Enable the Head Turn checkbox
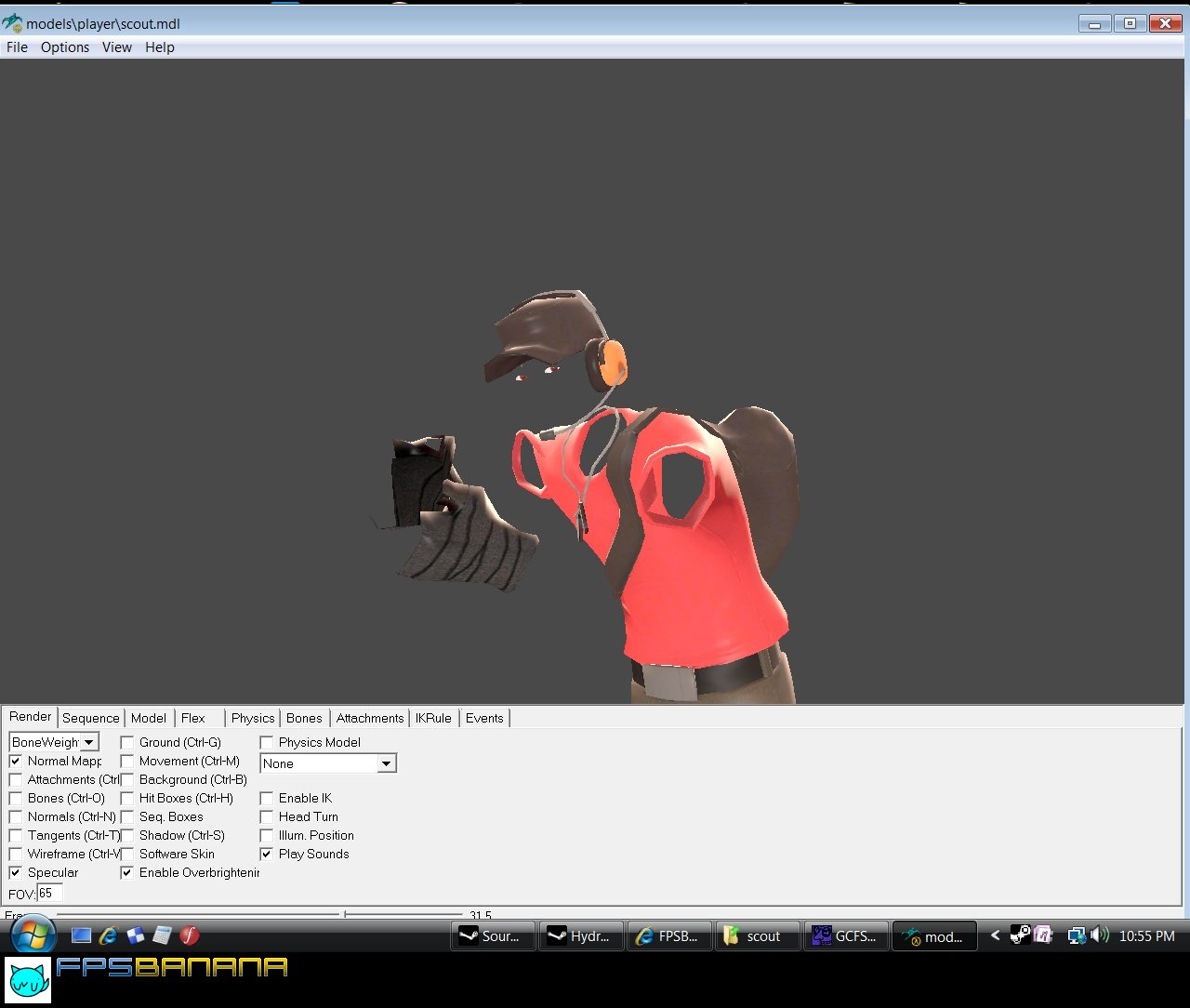This screenshot has width=1190, height=1008. (x=267, y=816)
